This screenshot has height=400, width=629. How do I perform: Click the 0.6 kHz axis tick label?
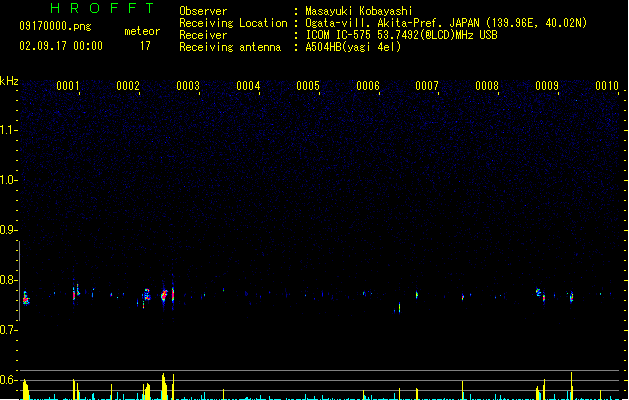(x=8, y=380)
